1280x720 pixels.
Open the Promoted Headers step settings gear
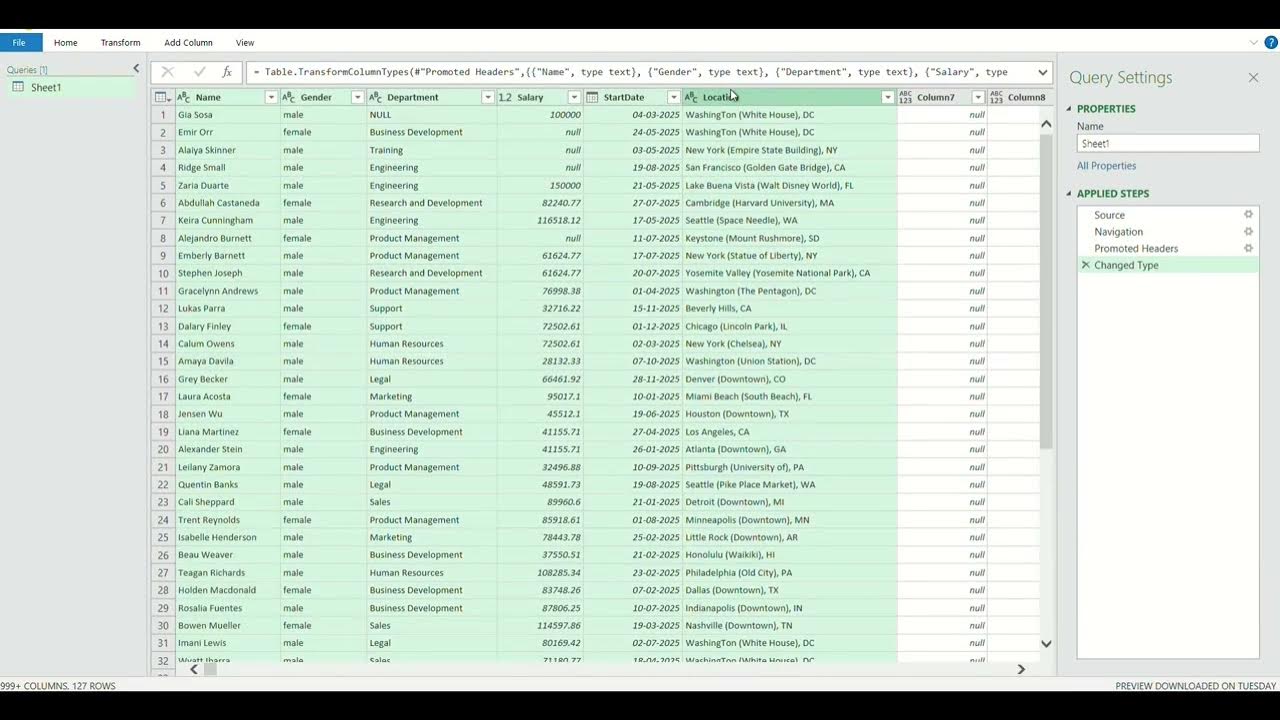[x=1248, y=249]
